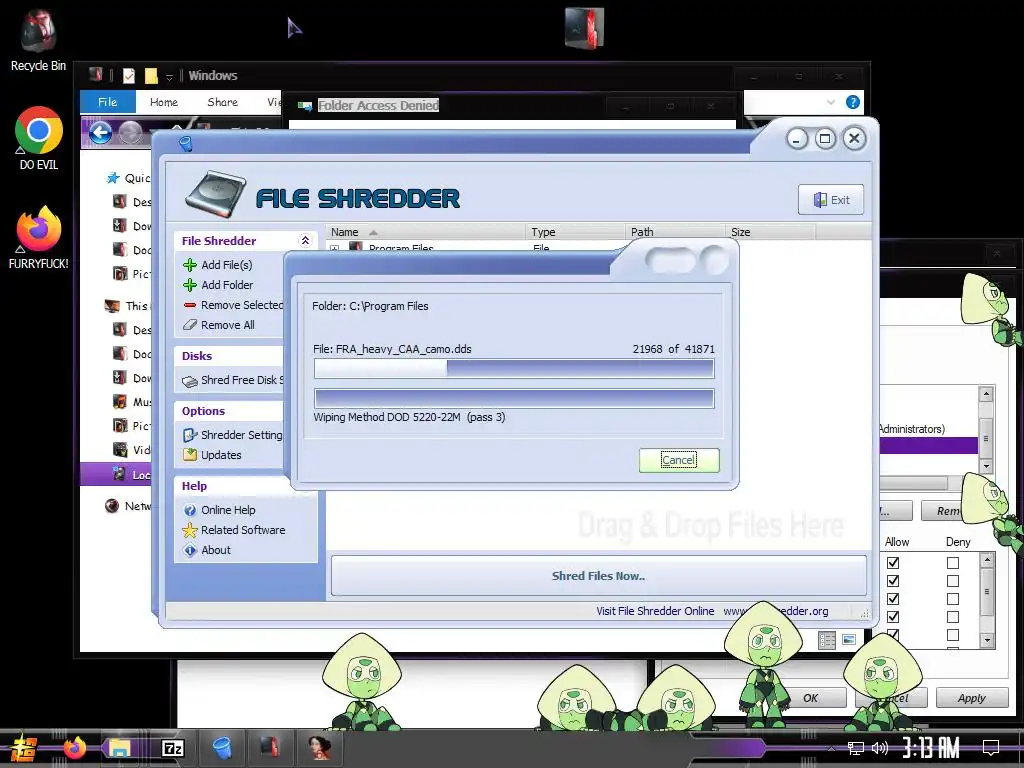
Task: Click the current file progress bar
Action: (x=514, y=368)
